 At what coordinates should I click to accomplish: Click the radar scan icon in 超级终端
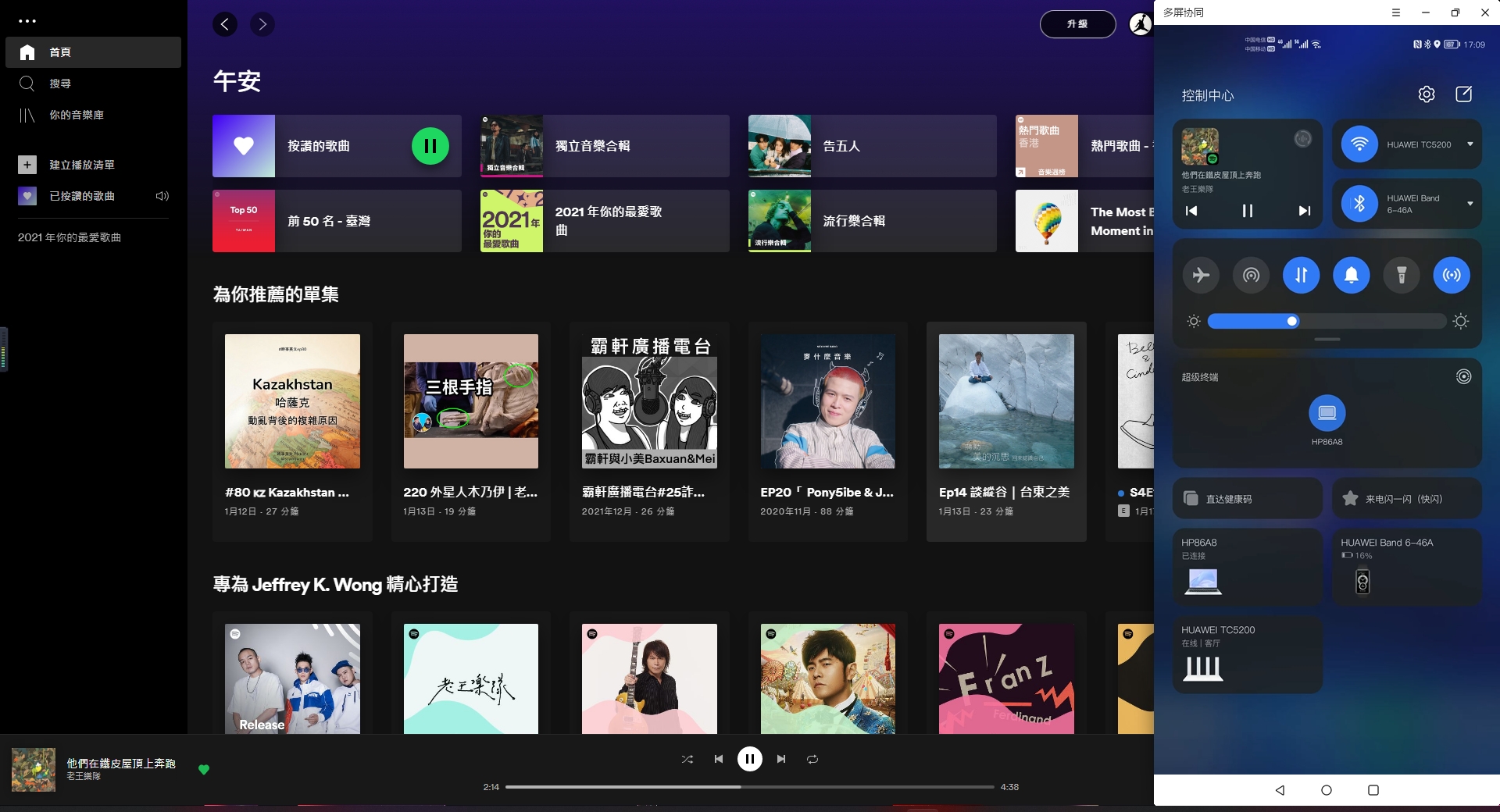[x=1464, y=376]
